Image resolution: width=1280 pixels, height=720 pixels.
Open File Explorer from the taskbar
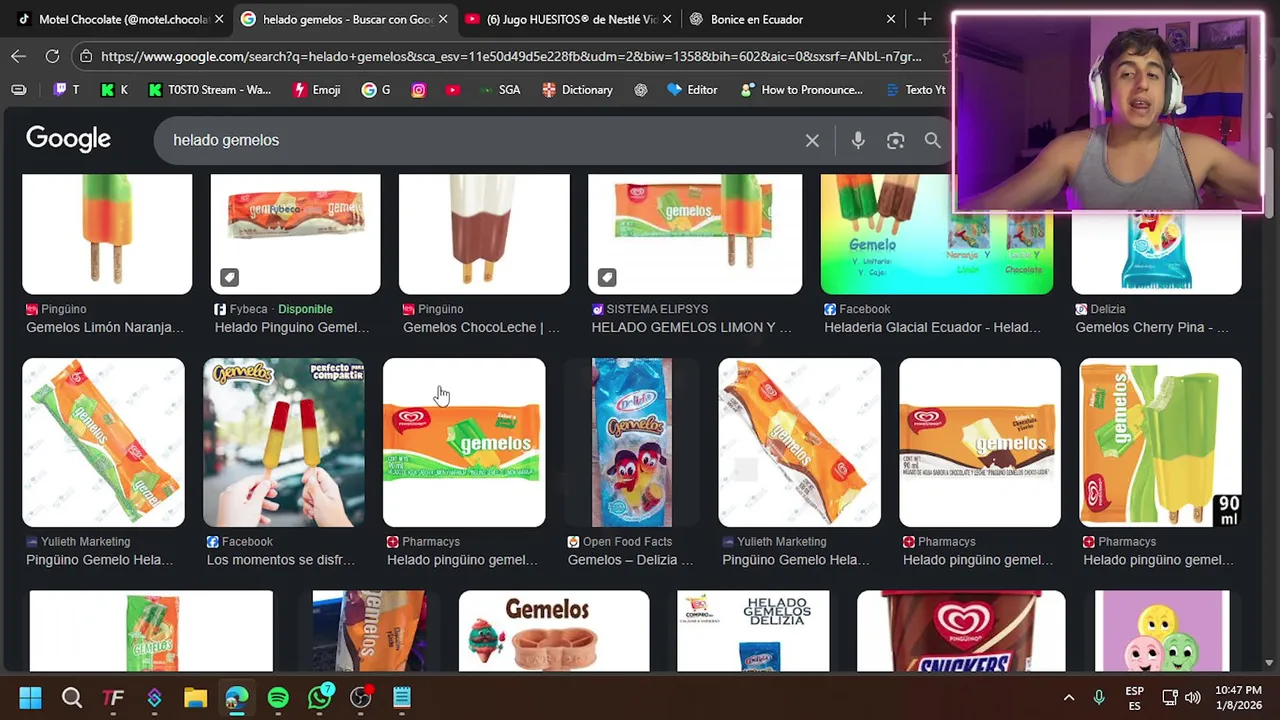pos(195,697)
